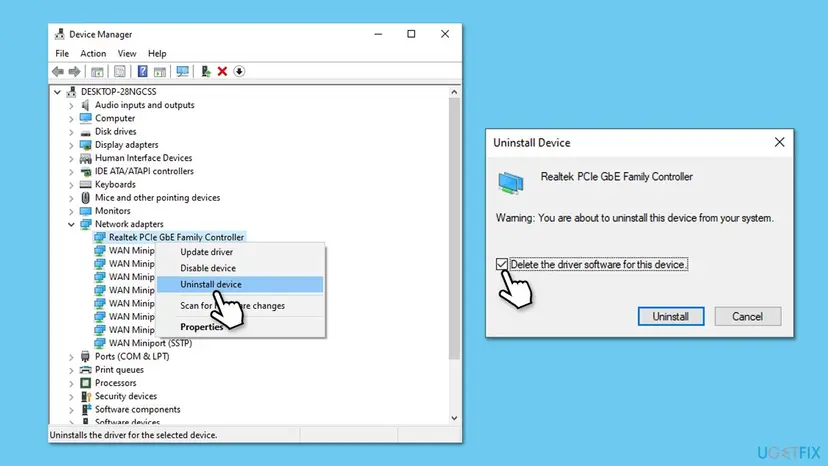Viewport: 828px width, 466px height.
Task: Click the Uninstall button in dialog
Action: coord(671,316)
